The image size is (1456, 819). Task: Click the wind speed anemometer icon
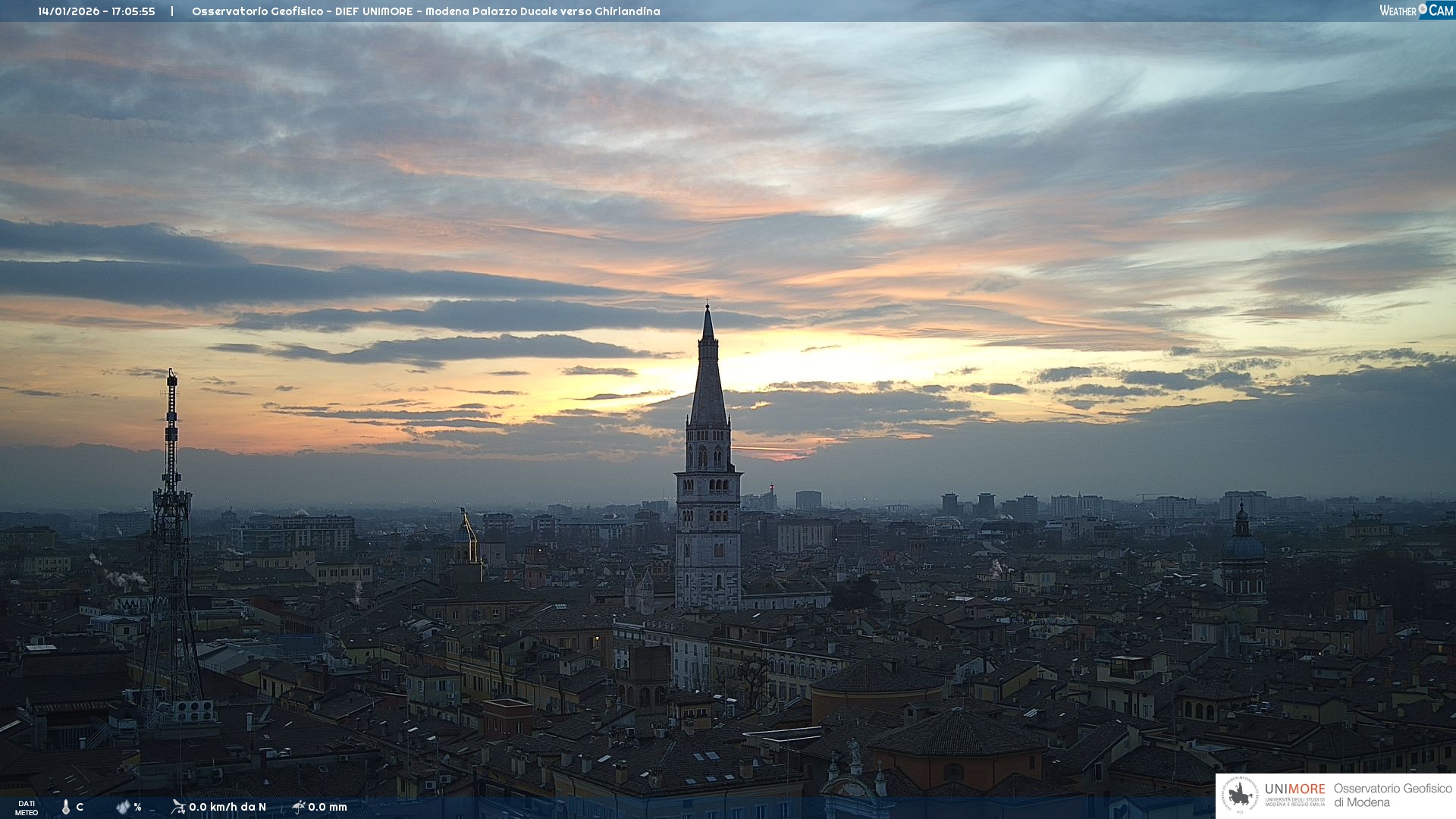coord(178,807)
